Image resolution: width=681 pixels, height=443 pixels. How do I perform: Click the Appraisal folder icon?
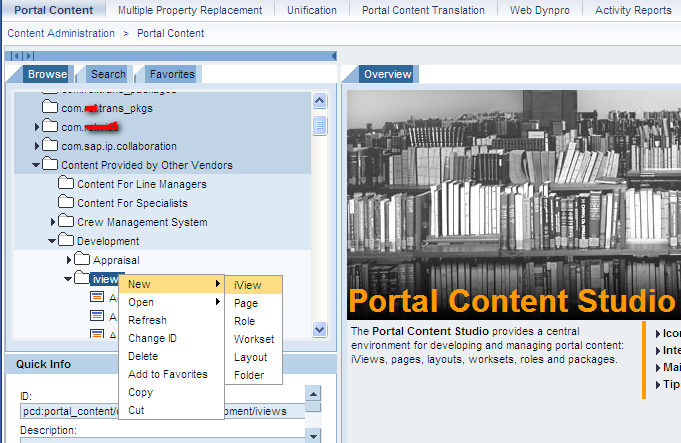tap(82, 260)
